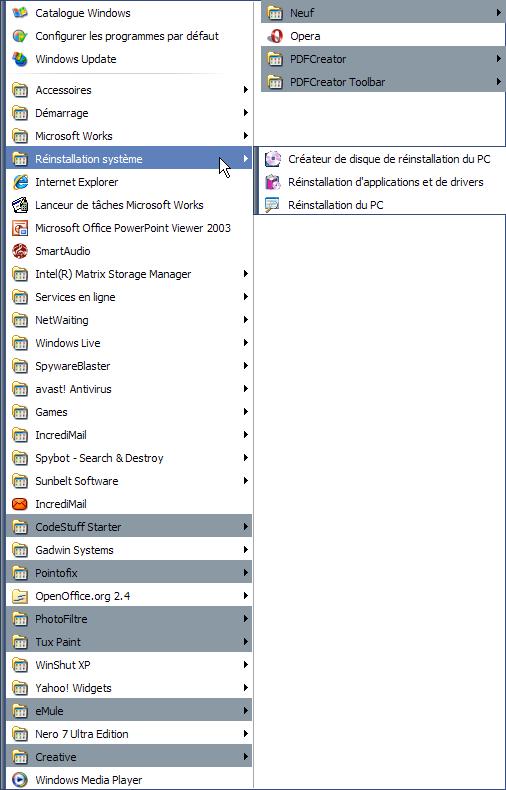Viewport: 506px width, 790px height.
Task: Click the IncrediMail envelope icon
Action: coord(20,504)
